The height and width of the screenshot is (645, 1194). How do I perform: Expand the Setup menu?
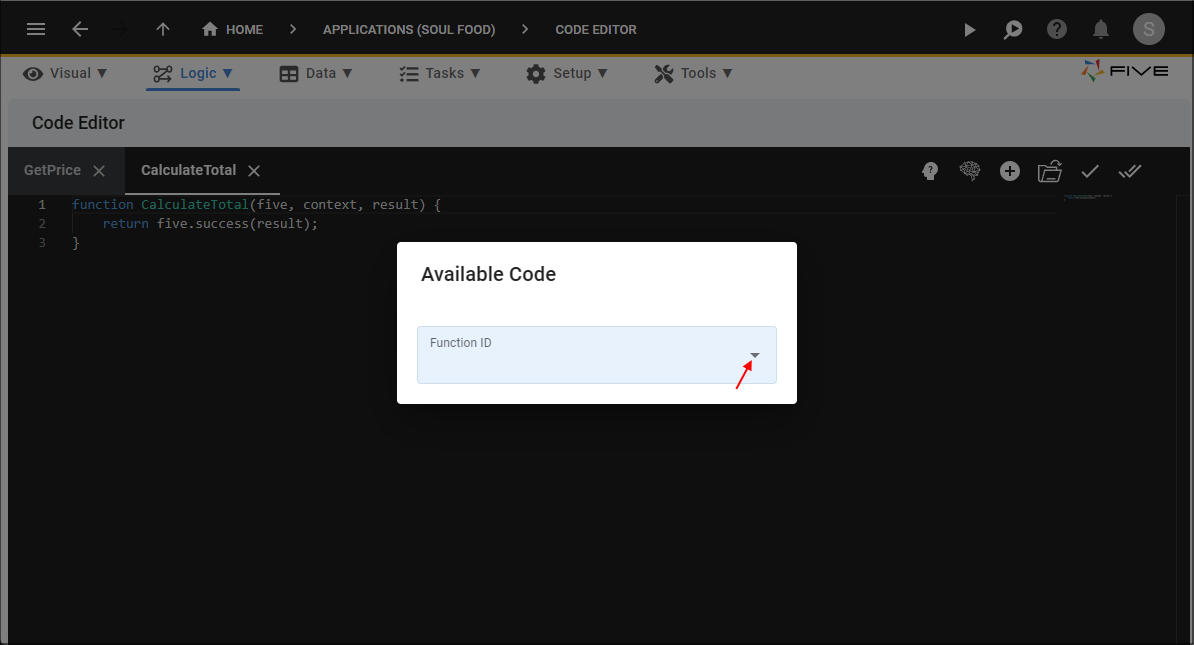(567, 73)
